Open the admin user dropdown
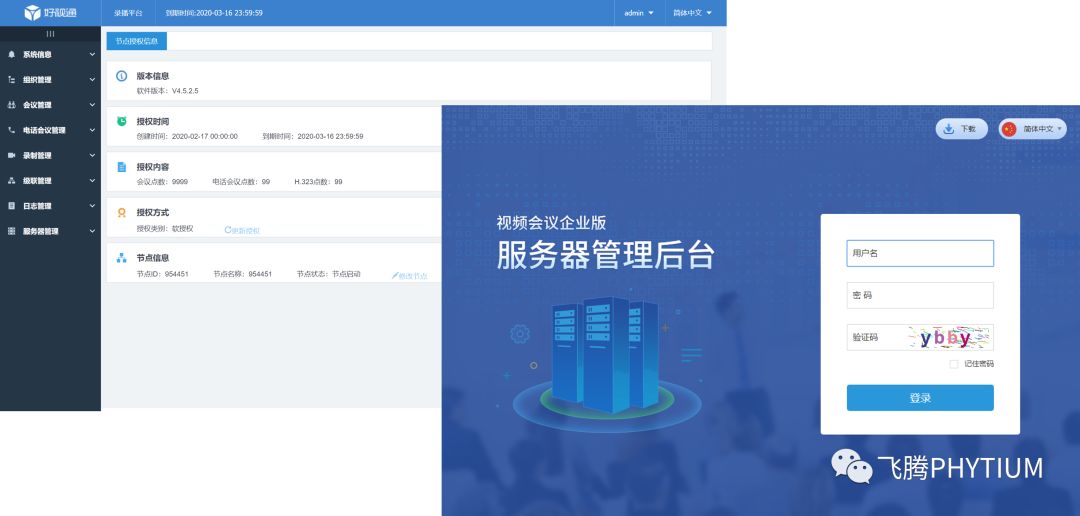Viewport: 1080px width, 516px height. pos(639,13)
